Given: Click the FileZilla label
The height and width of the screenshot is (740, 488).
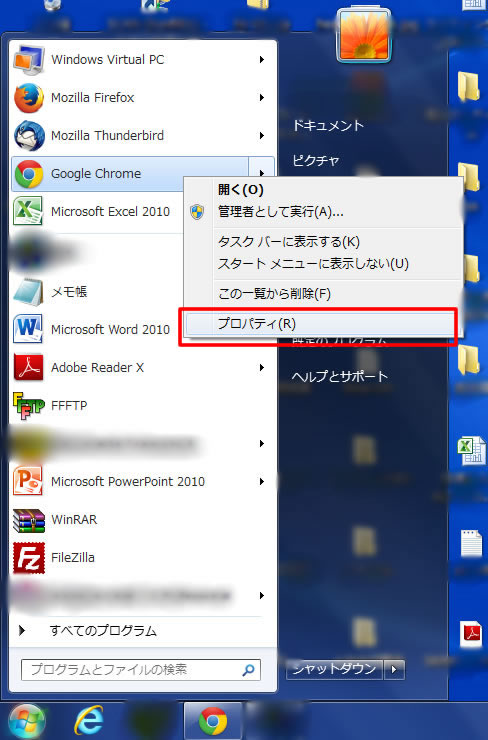Looking at the screenshot, I should (73, 557).
